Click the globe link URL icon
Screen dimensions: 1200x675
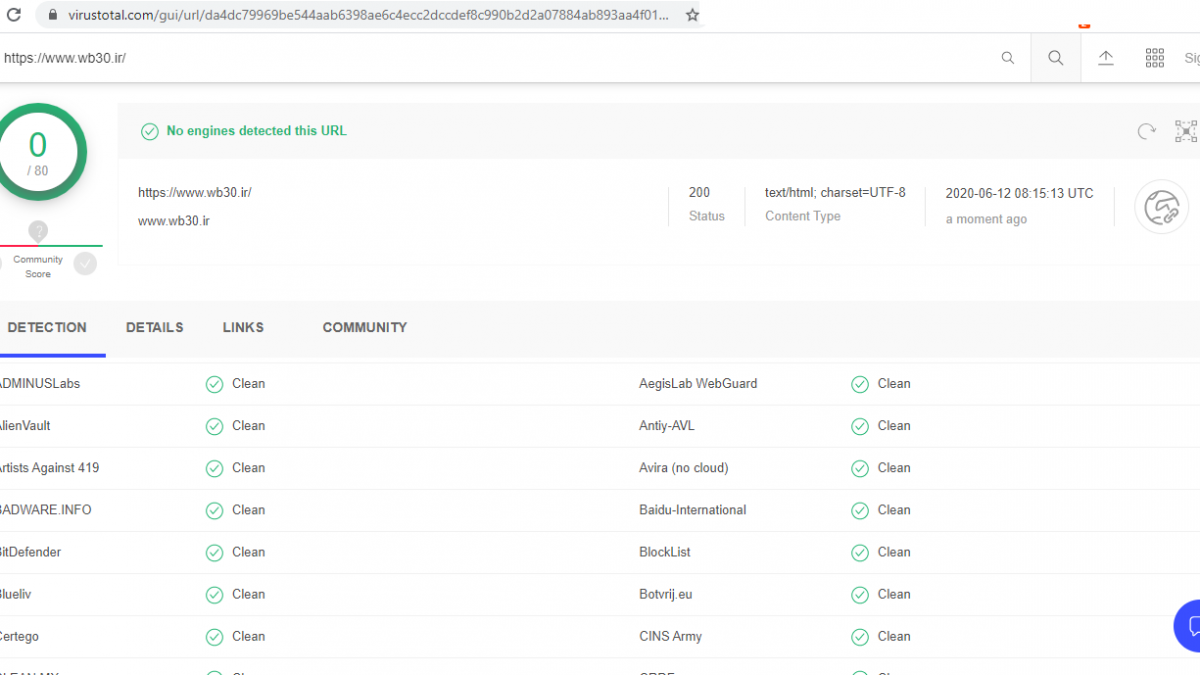(x=1161, y=207)
